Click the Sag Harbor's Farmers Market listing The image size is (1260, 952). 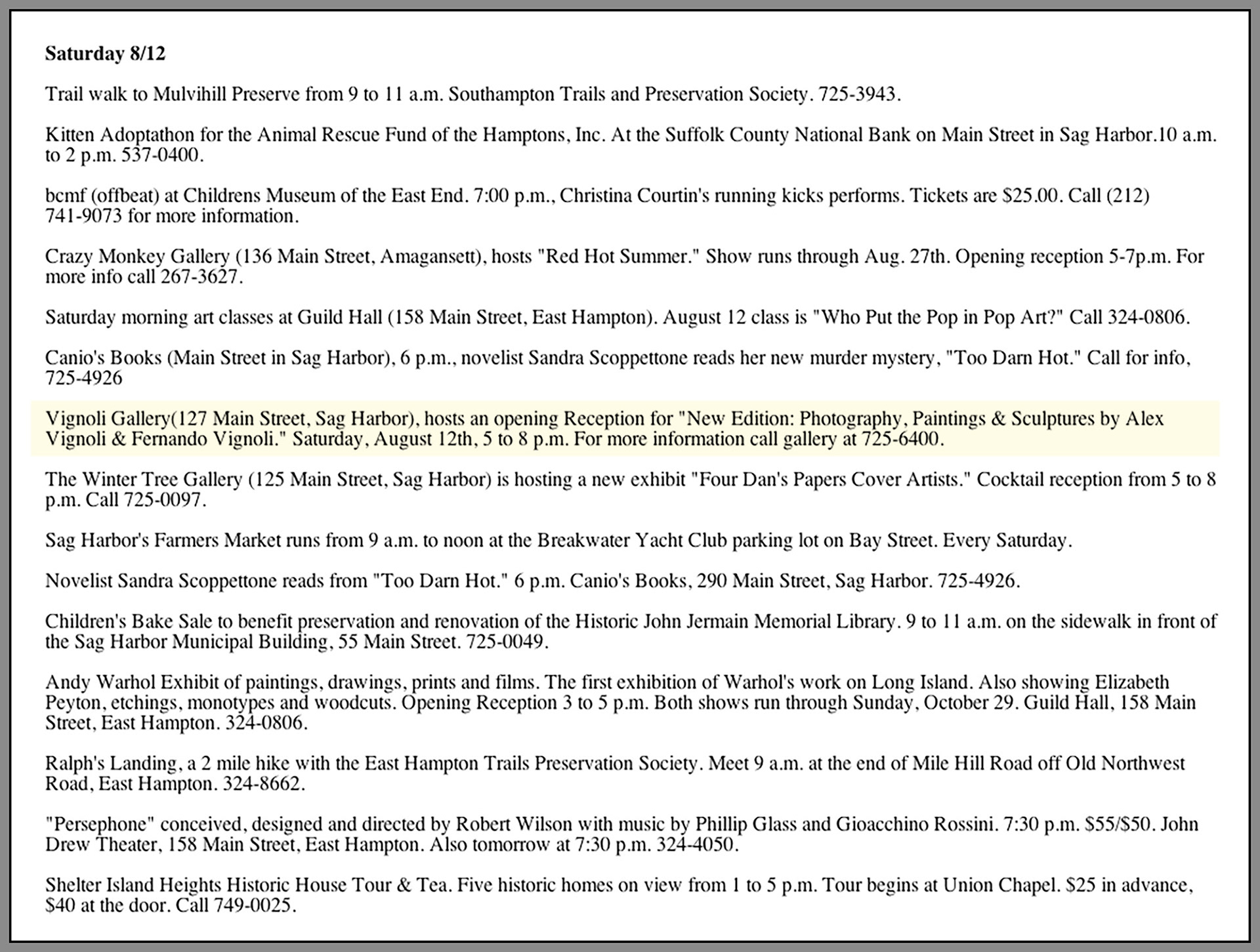[558, 541]
